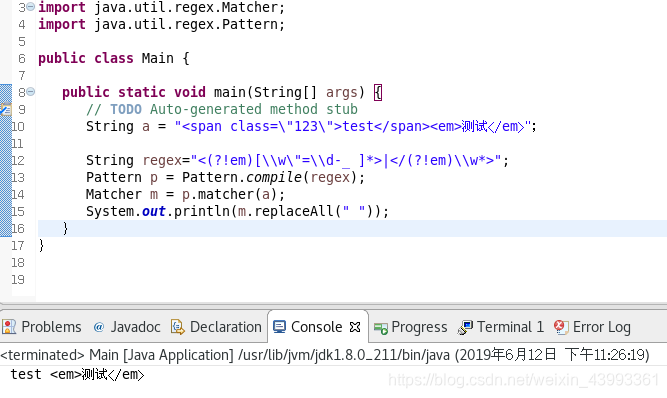Click the class closing brace on line 17

[x=41, y=245]
